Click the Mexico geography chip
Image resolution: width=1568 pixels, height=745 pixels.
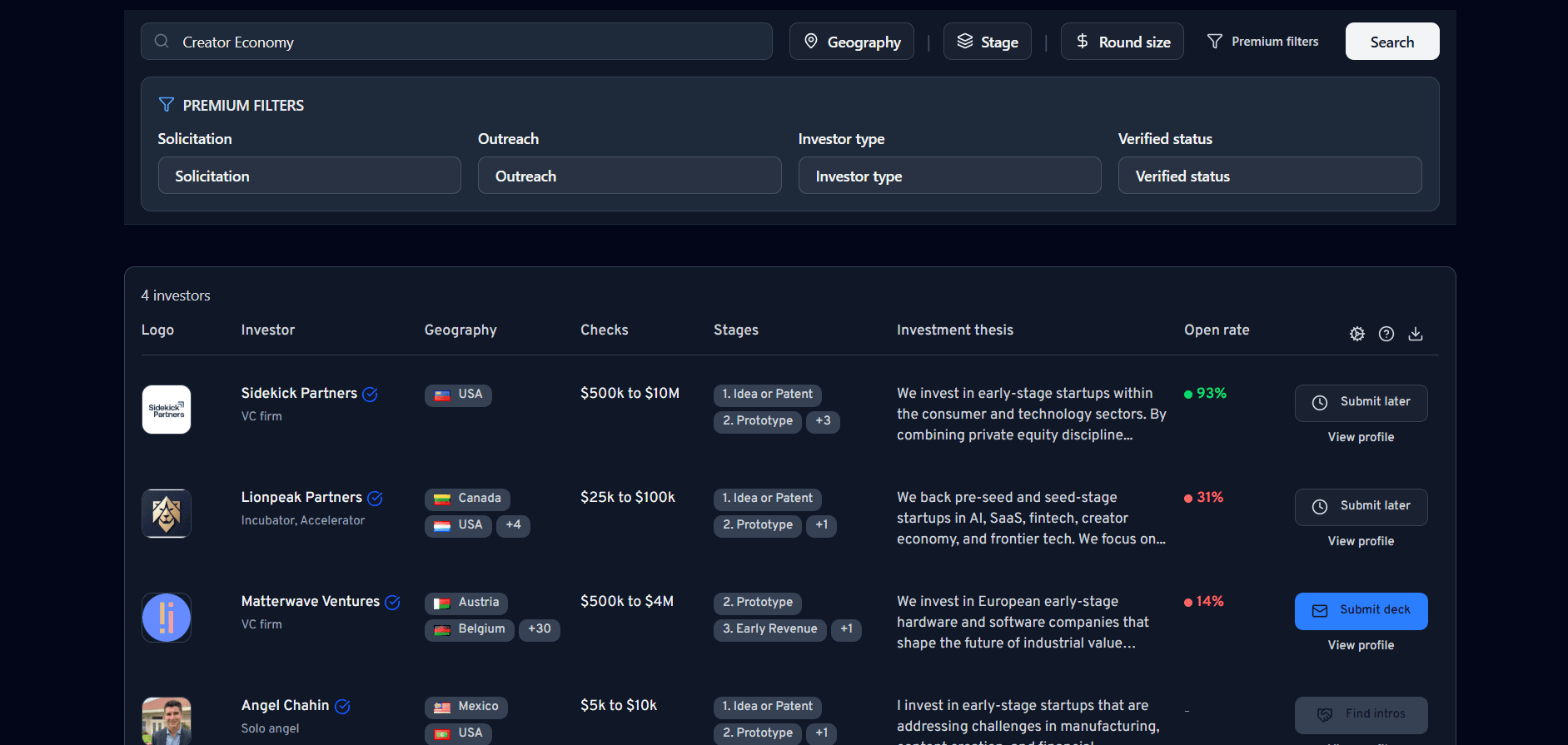pyautogui.click(x=466, y=707)
